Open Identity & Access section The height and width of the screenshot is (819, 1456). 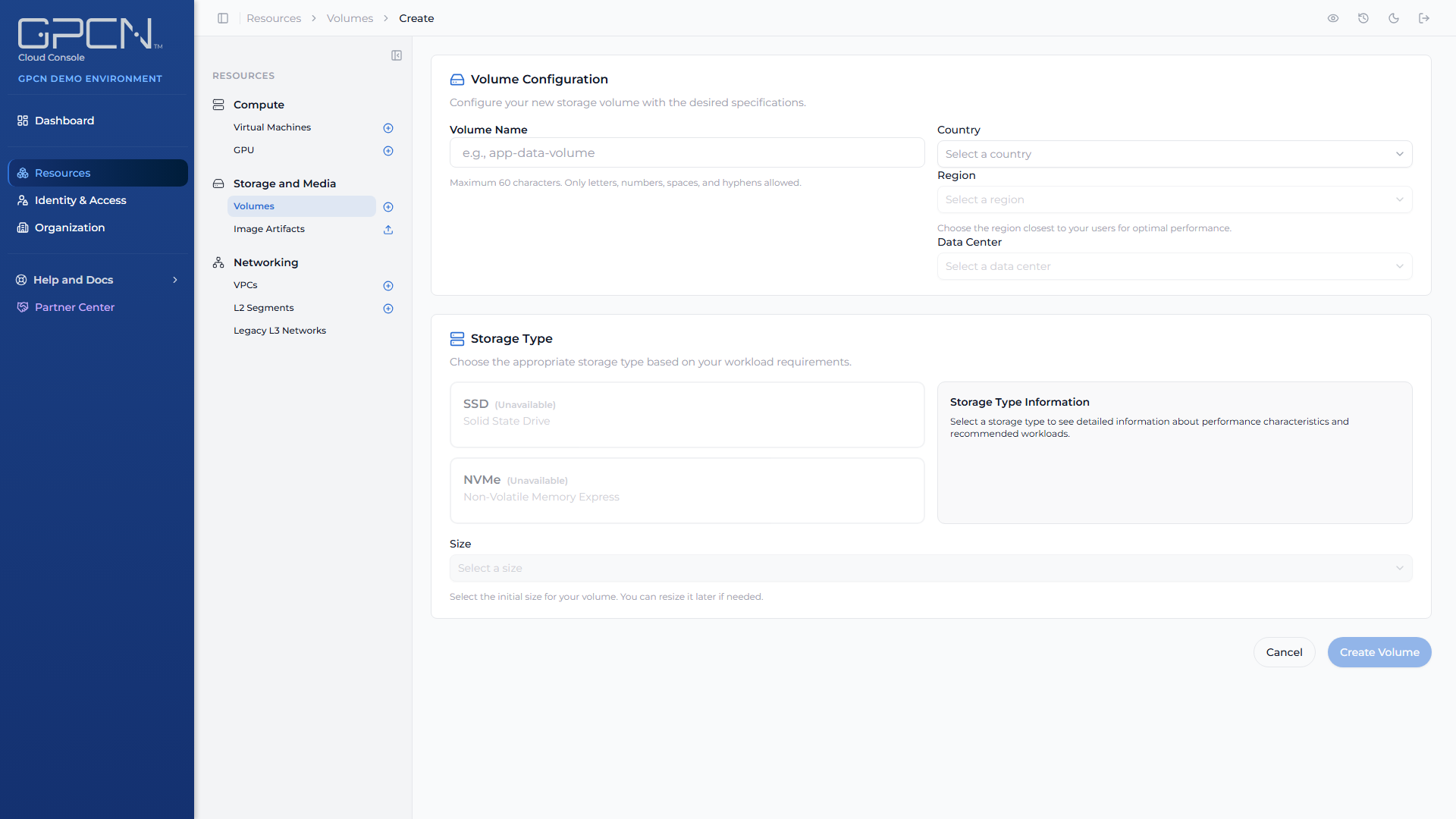coord(97,200)
